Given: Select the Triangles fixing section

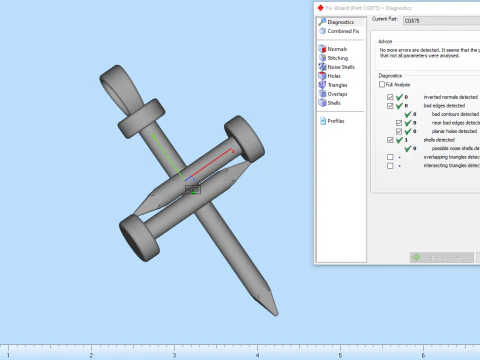Looking at the screenshot, I should click(337, 85).
